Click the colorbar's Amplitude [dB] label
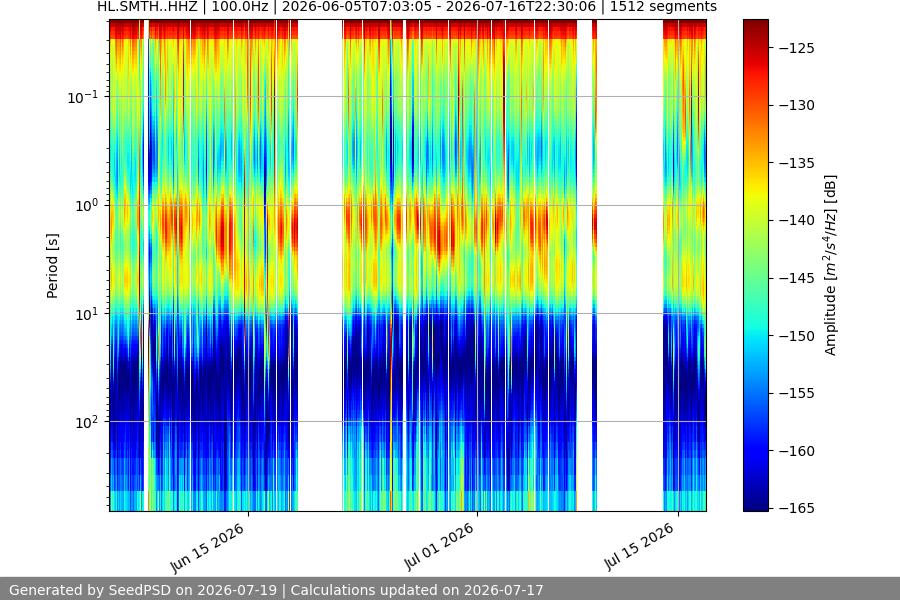This screenshot has width=900, height=600. pos(830,265)
